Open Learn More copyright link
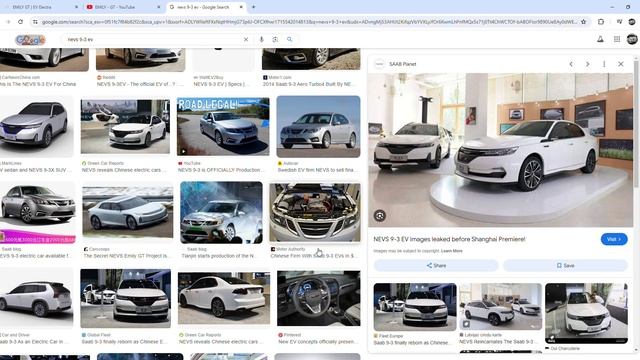Viewport: 640px width, 360px height. pyautogui.click(x=451, y=251)
